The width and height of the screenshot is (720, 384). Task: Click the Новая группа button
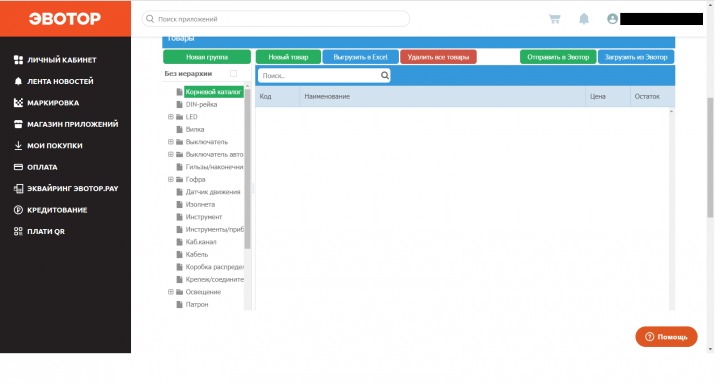pyautogui.click(x=207, y=57)
